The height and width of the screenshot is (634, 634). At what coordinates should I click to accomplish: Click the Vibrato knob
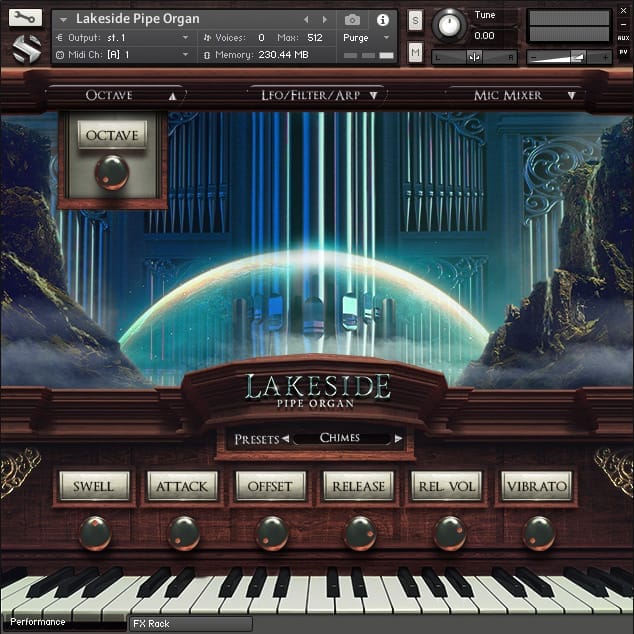tap(539, 534)
